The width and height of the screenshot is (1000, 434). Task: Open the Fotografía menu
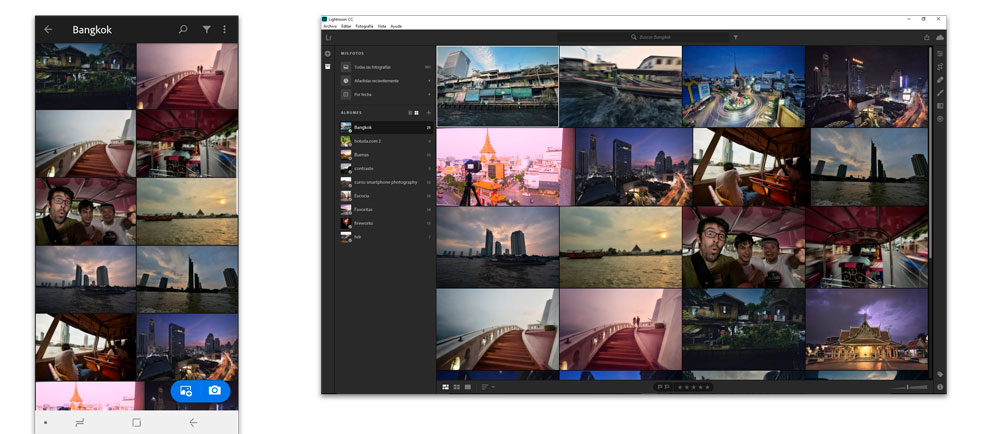365,26
